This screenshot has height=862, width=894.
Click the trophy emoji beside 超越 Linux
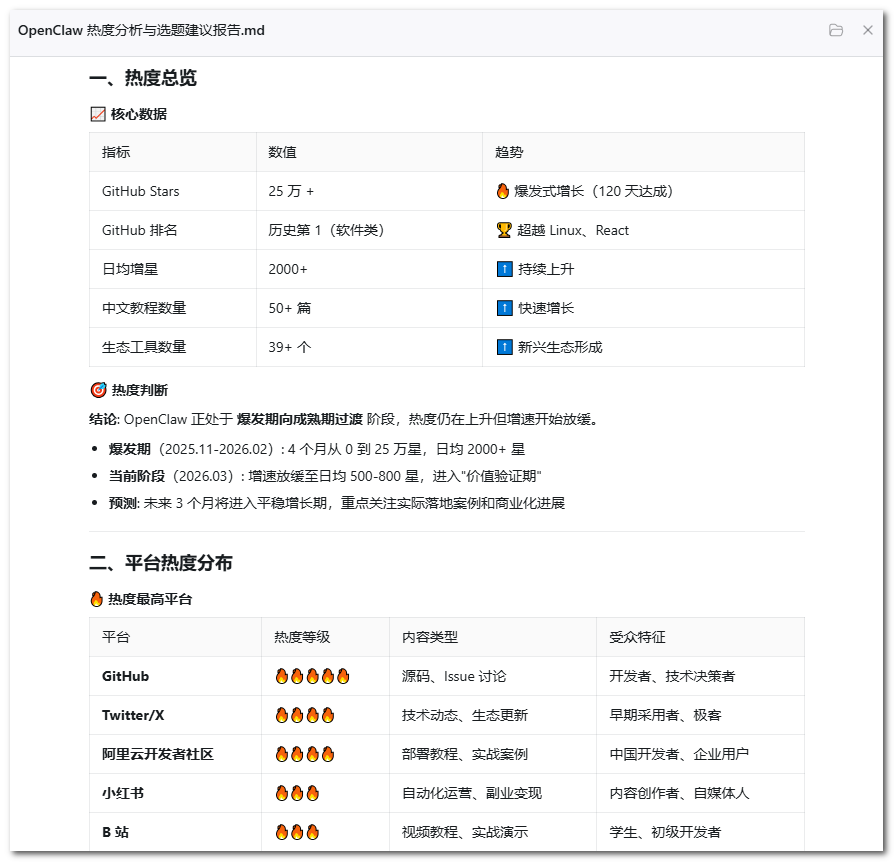click(x=504, y=230)
